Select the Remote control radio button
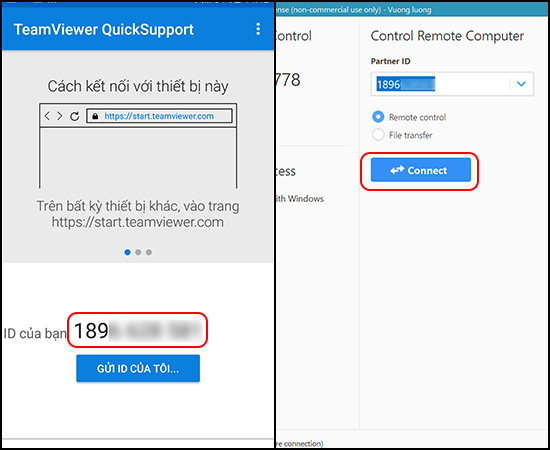Screen dimensions: 550x450 [x=378, y=117]
